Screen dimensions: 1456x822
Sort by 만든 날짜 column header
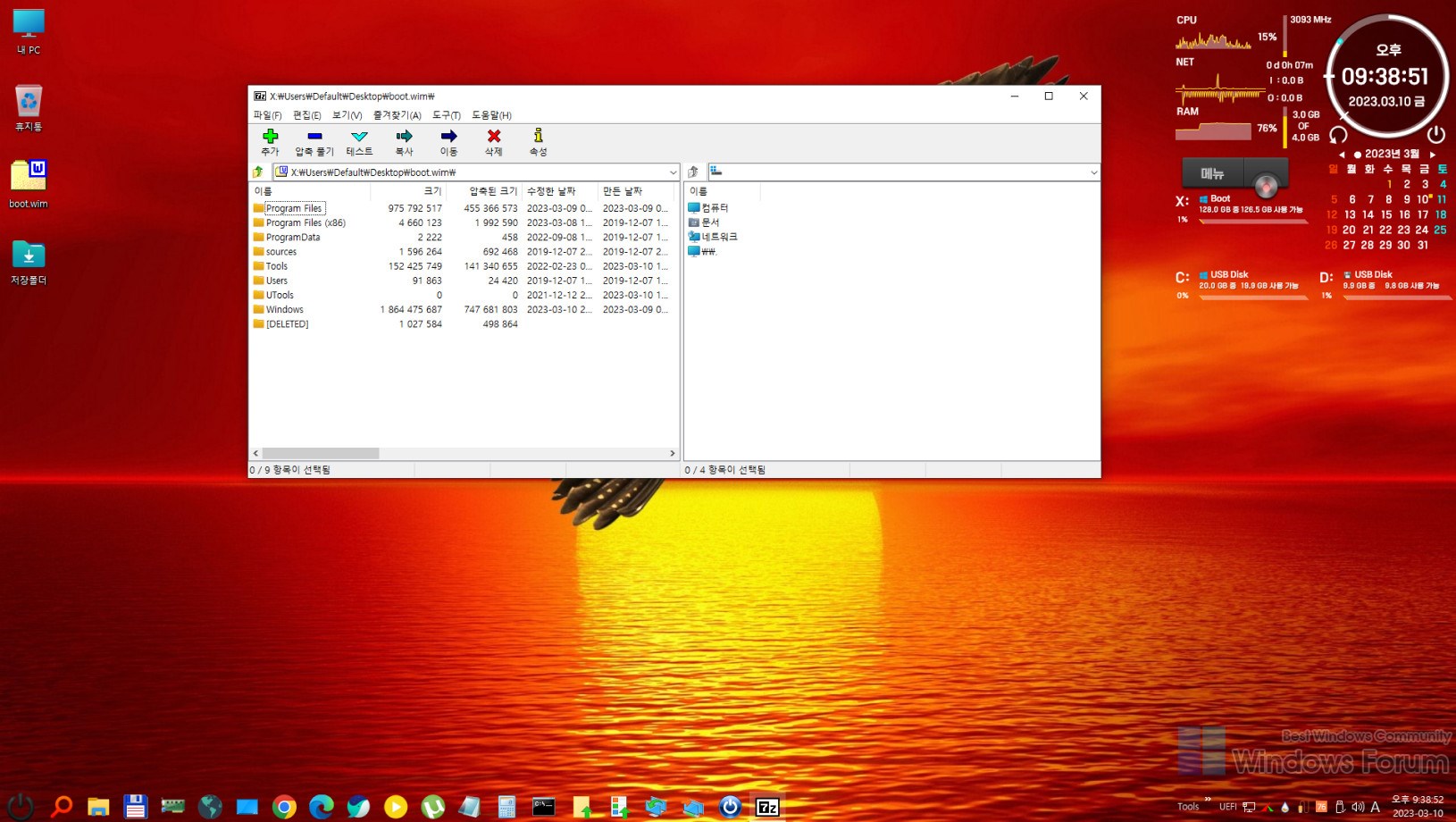tap(635, 191)
